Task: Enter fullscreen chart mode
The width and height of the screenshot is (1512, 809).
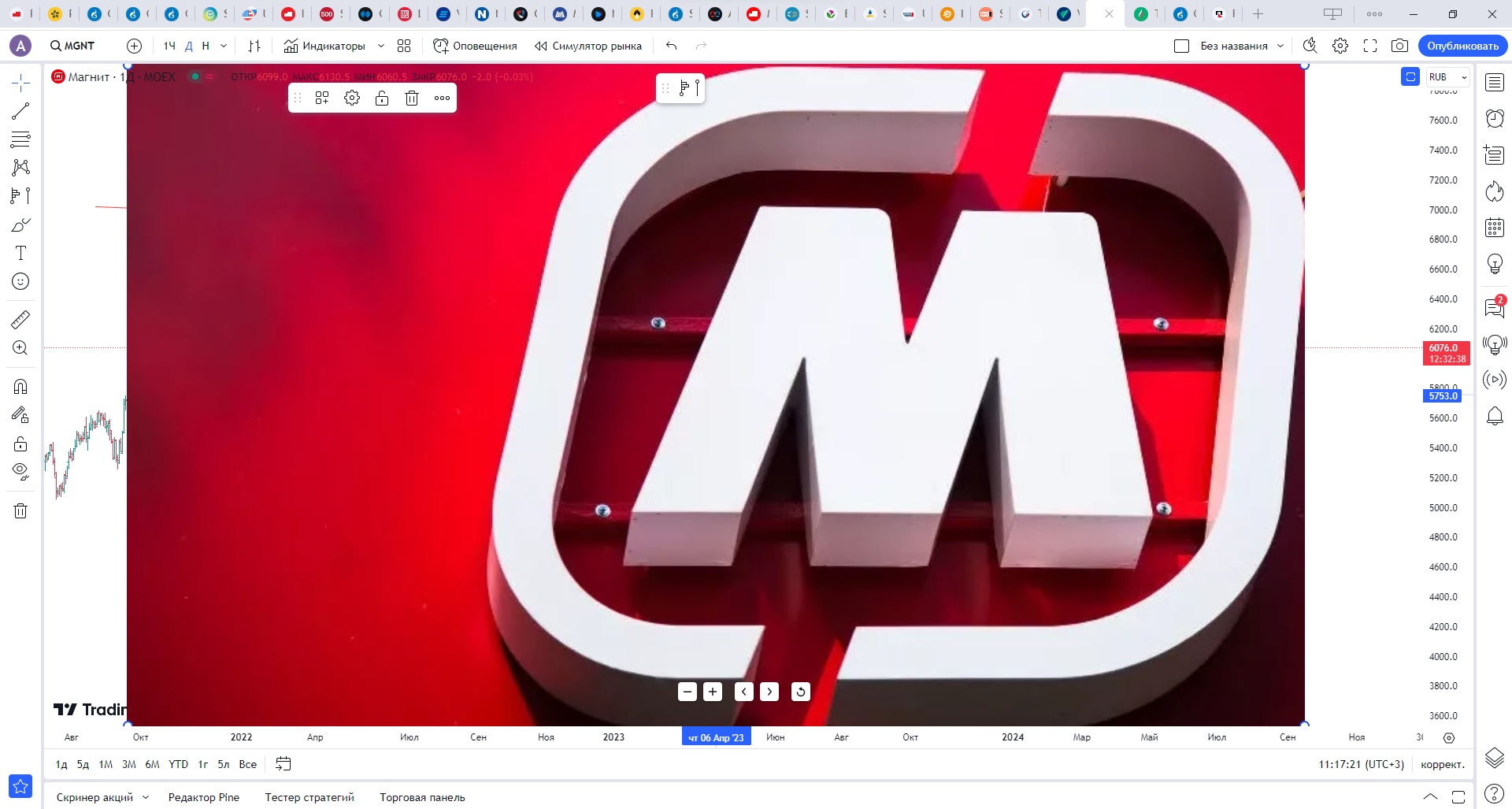Action: click(1370, 46)
